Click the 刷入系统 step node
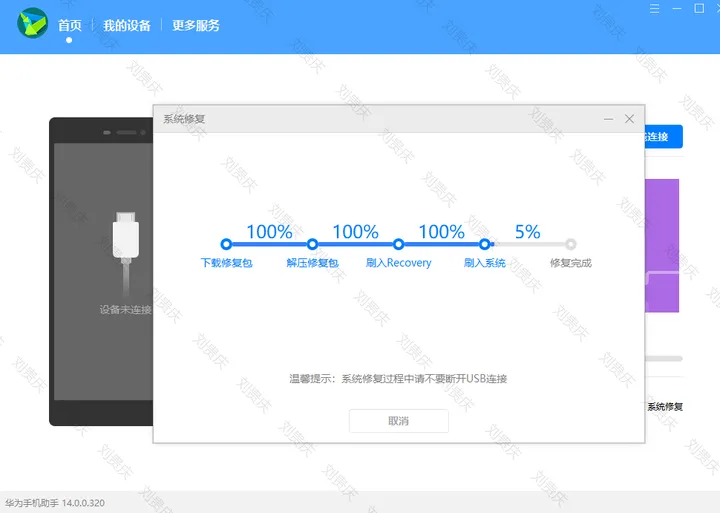The image size is (720, 513). coord(484,244)
